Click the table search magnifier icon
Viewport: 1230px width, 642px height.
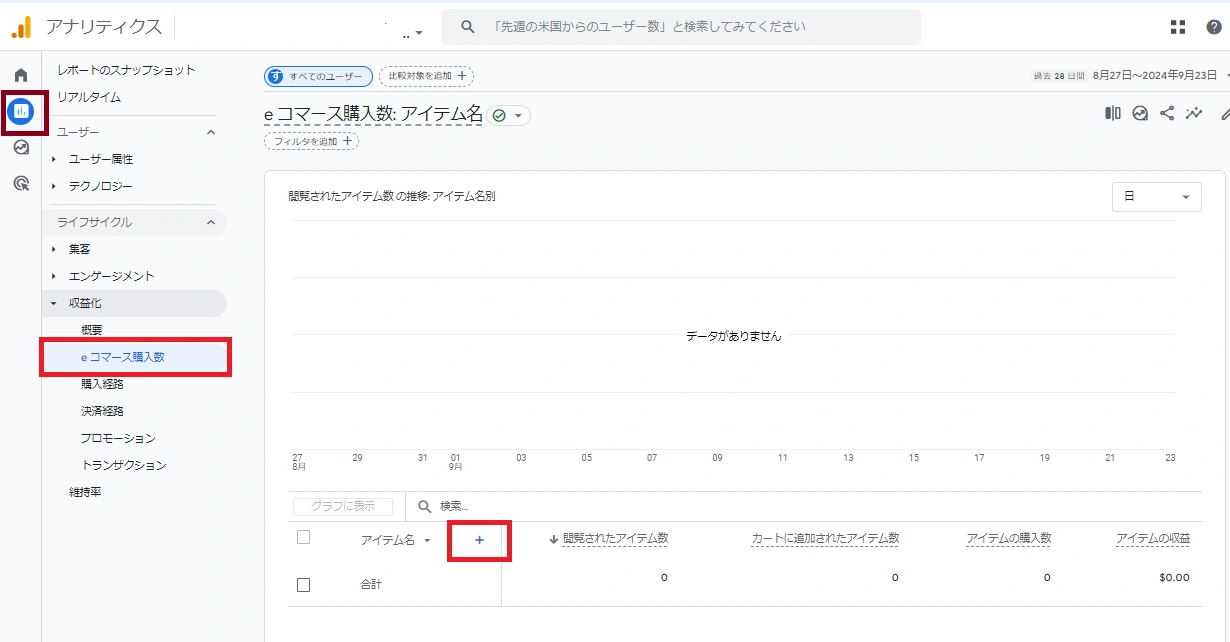(425, 507)
